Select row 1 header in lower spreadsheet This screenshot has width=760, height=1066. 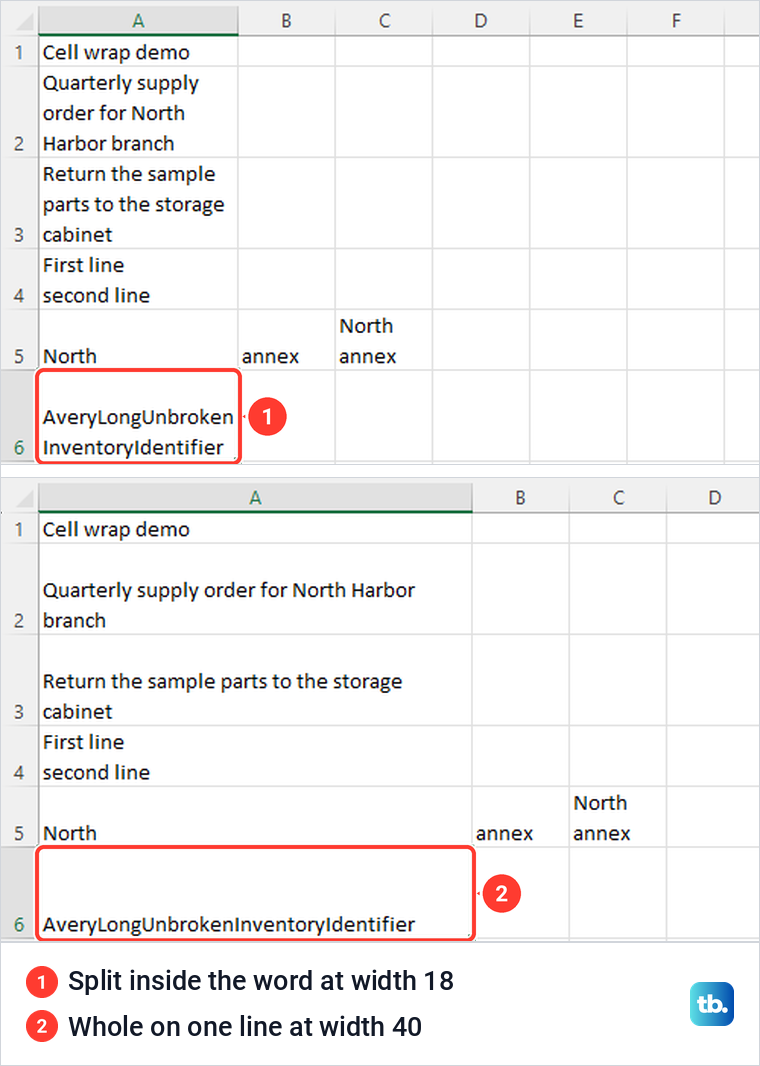click(19, 528)
